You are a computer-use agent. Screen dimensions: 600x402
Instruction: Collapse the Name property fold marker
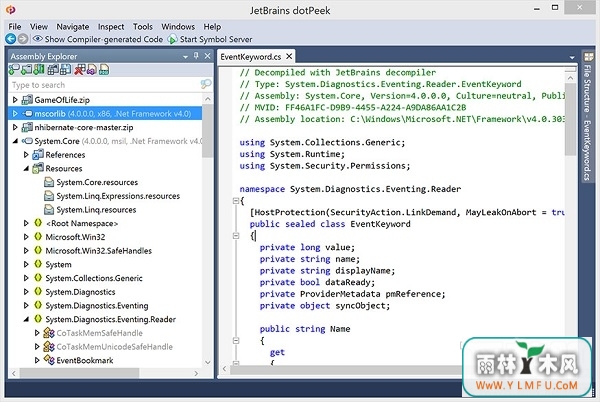[236, 340]
